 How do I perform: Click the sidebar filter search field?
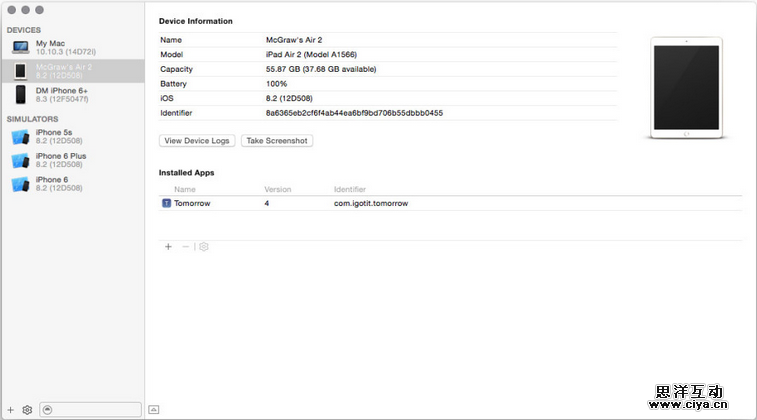pyautogui.click(x=95, y=409)
